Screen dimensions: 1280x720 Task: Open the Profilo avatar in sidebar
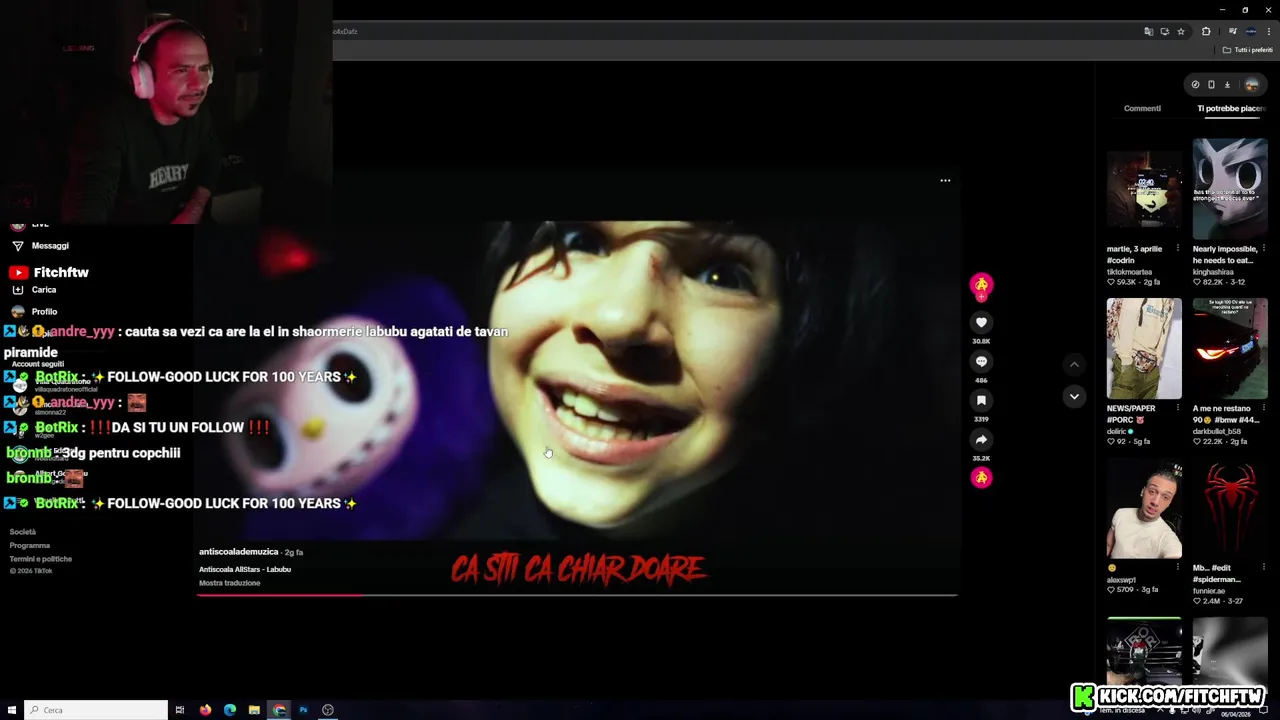pyautogui.click(x=17, y=312)
